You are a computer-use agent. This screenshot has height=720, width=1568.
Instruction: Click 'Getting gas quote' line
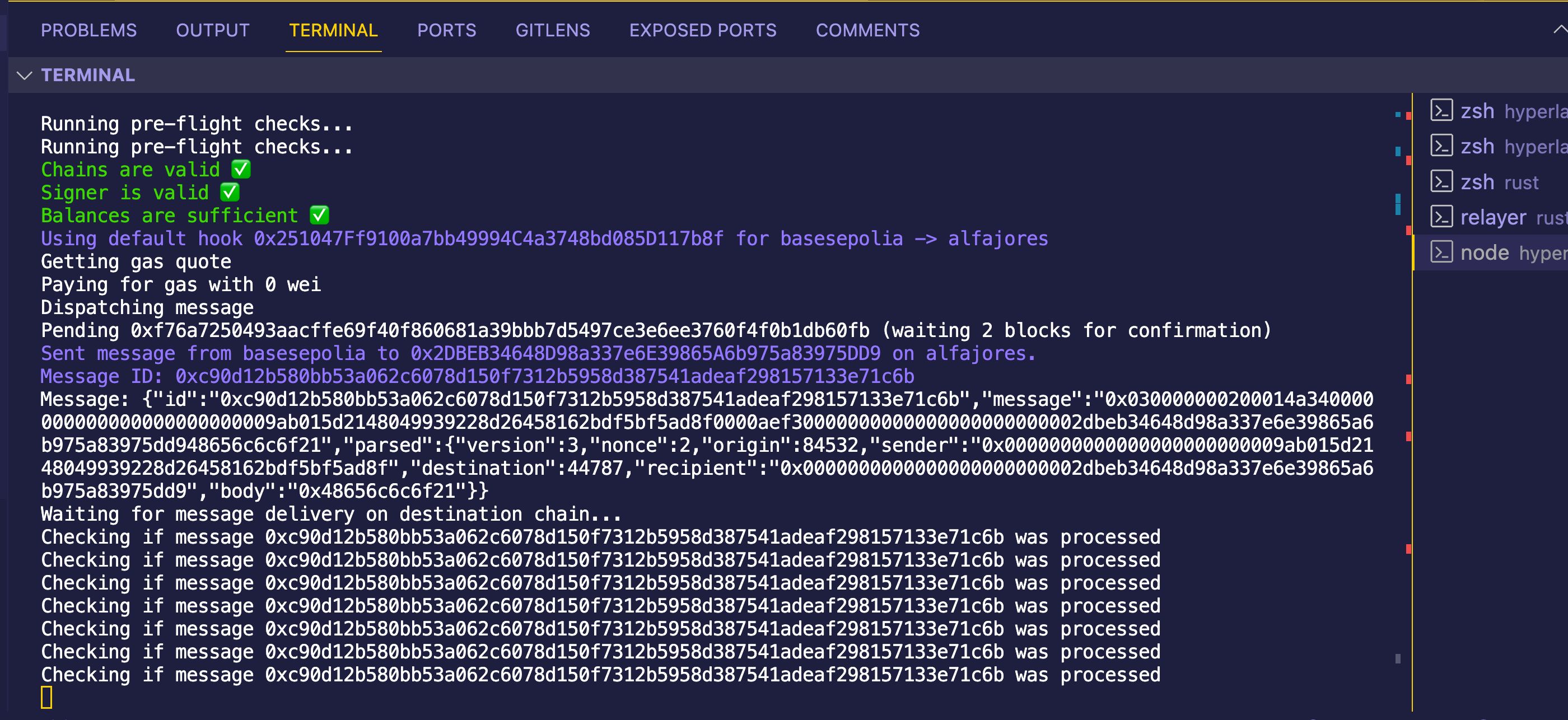136,261
